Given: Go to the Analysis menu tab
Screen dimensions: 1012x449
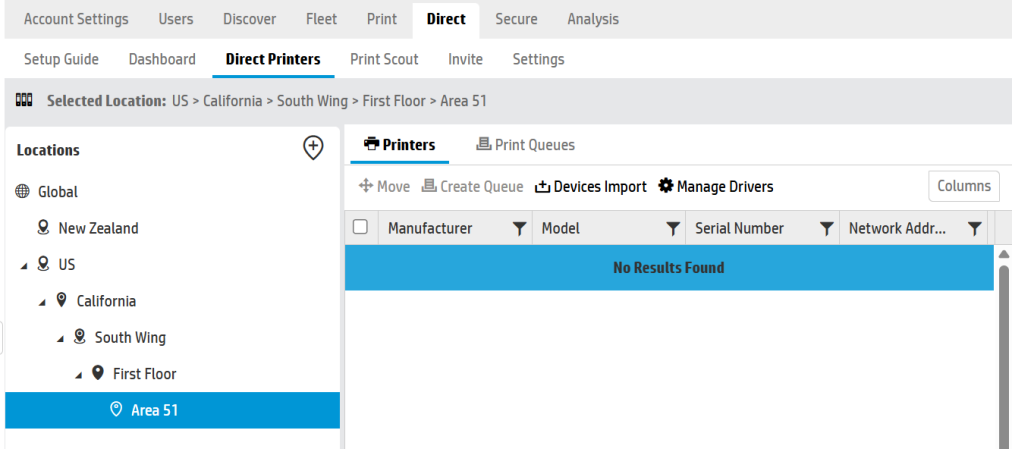Looking at the screenshot, I should pos(592,19).
